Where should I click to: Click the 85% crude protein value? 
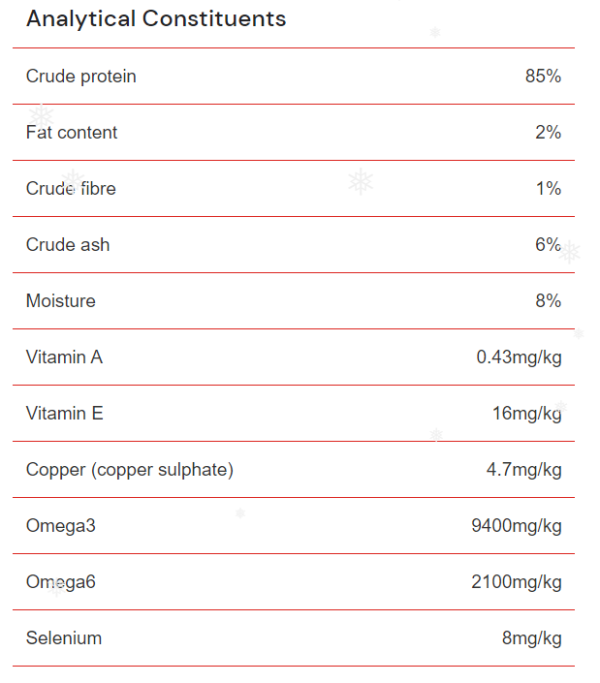(543, 76)
